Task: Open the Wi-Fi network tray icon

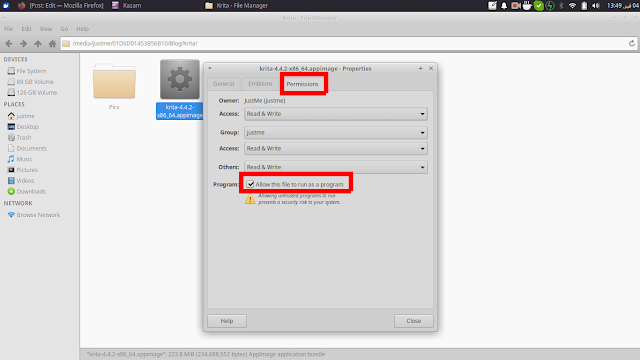Action: click(x=572, y=5)
